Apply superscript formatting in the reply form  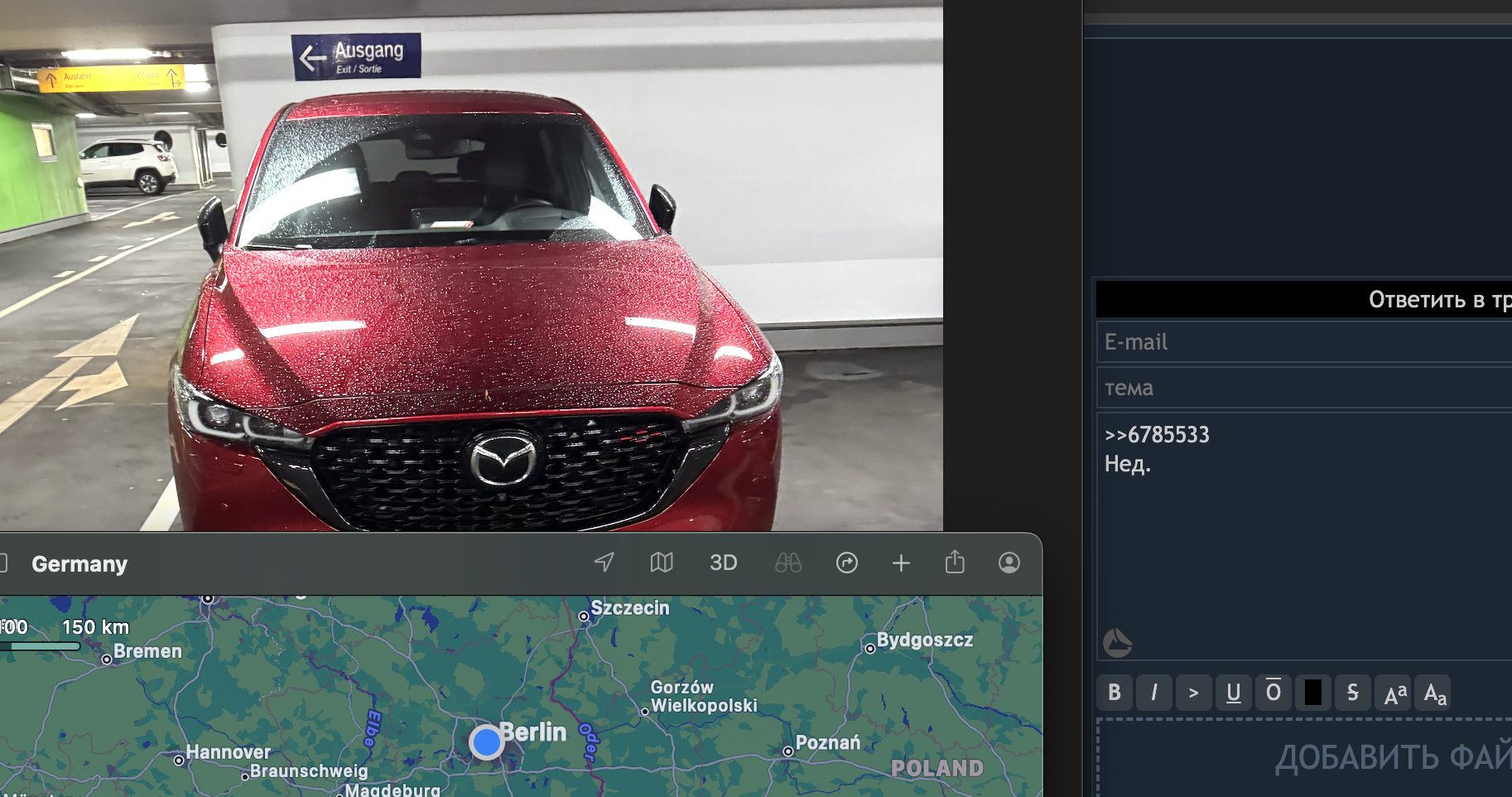[x=1394, y=693]
